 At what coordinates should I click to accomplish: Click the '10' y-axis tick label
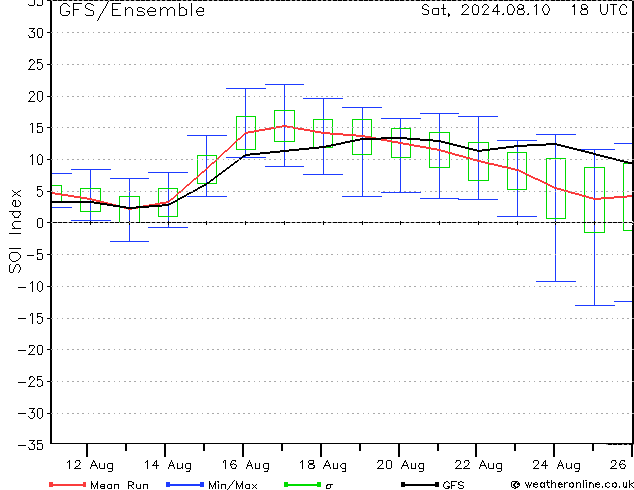tap(36, 160)
